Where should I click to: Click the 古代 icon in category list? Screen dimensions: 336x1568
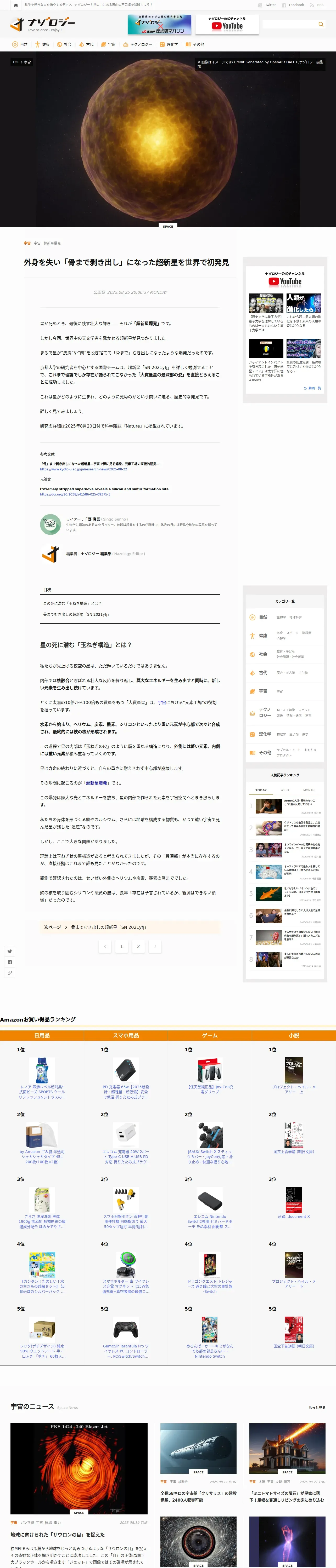[253, 673]
